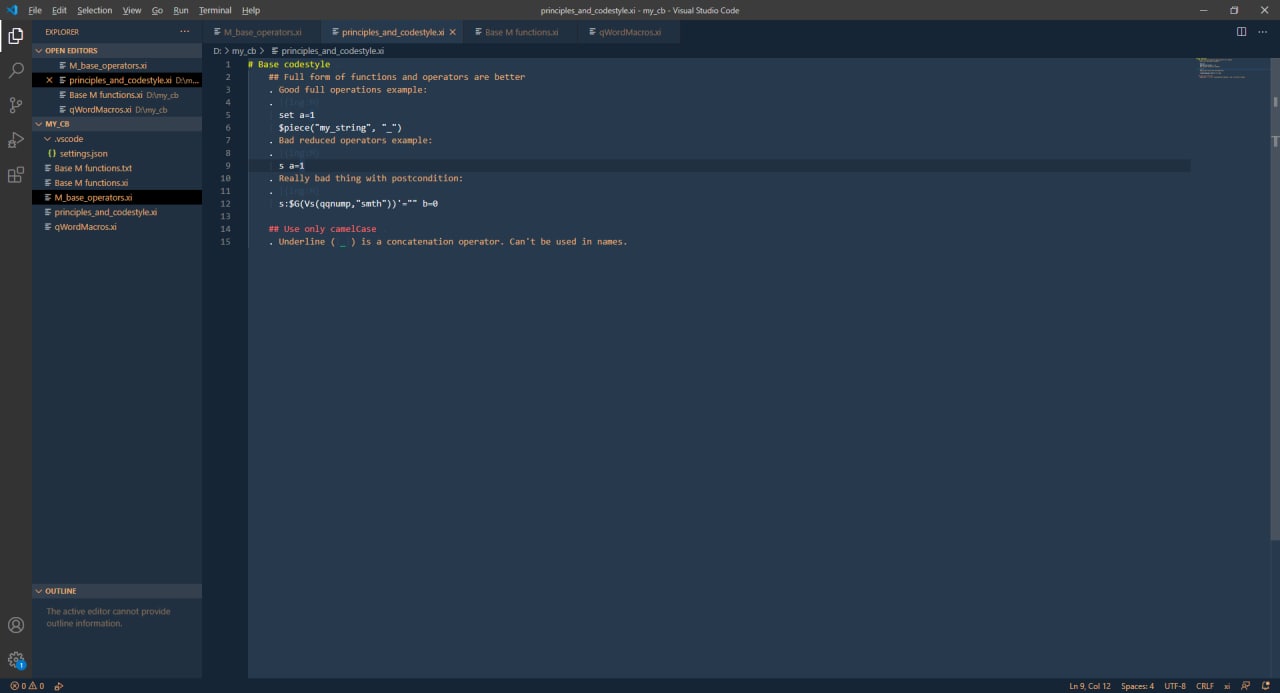Select language mode xi in status bar
This screenshot has height=693, width=1280.
coord(1227,686)
